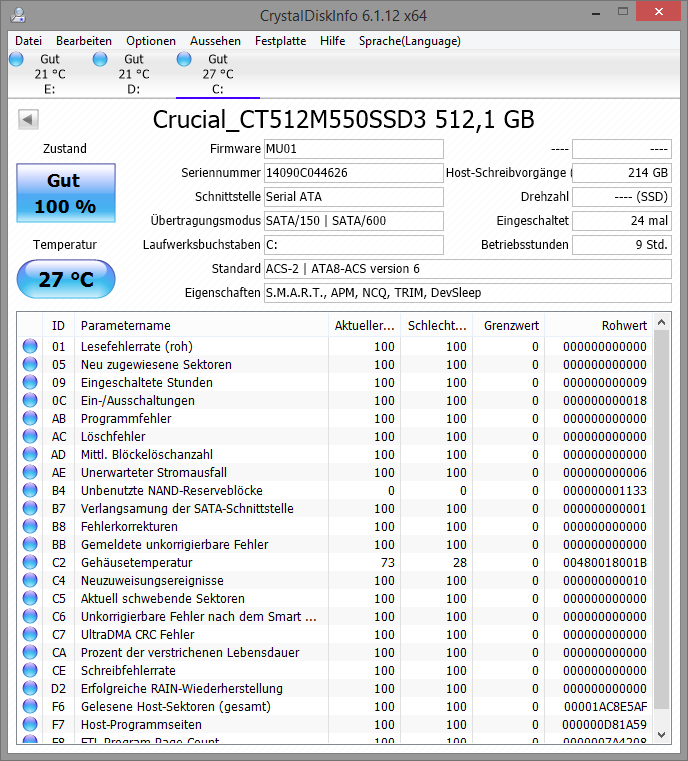688x761 pixels.
Task: Click the serial number field 14090C044626
Action: click(353, 173)
